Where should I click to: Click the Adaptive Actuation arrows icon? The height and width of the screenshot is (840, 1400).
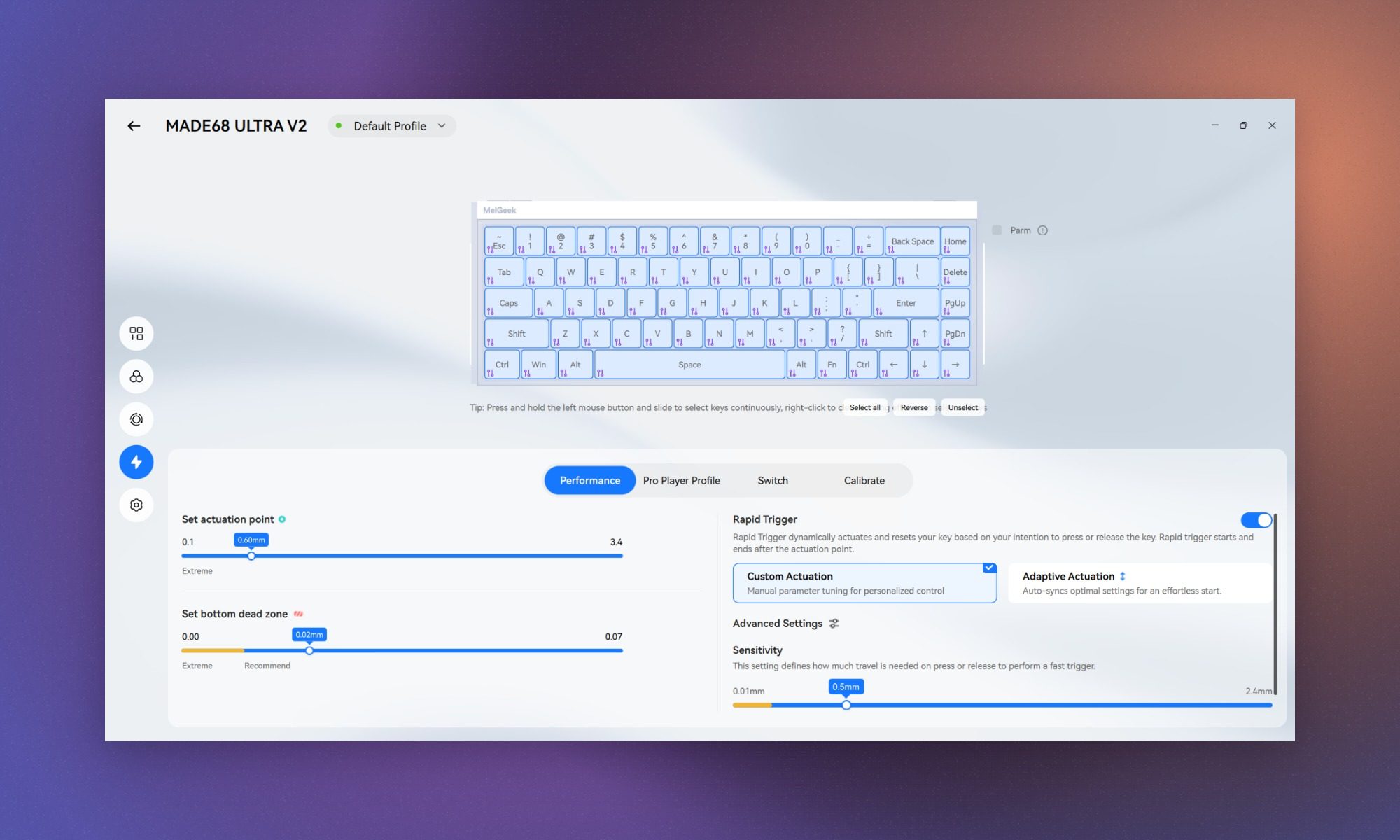[x=1123, y=576]
